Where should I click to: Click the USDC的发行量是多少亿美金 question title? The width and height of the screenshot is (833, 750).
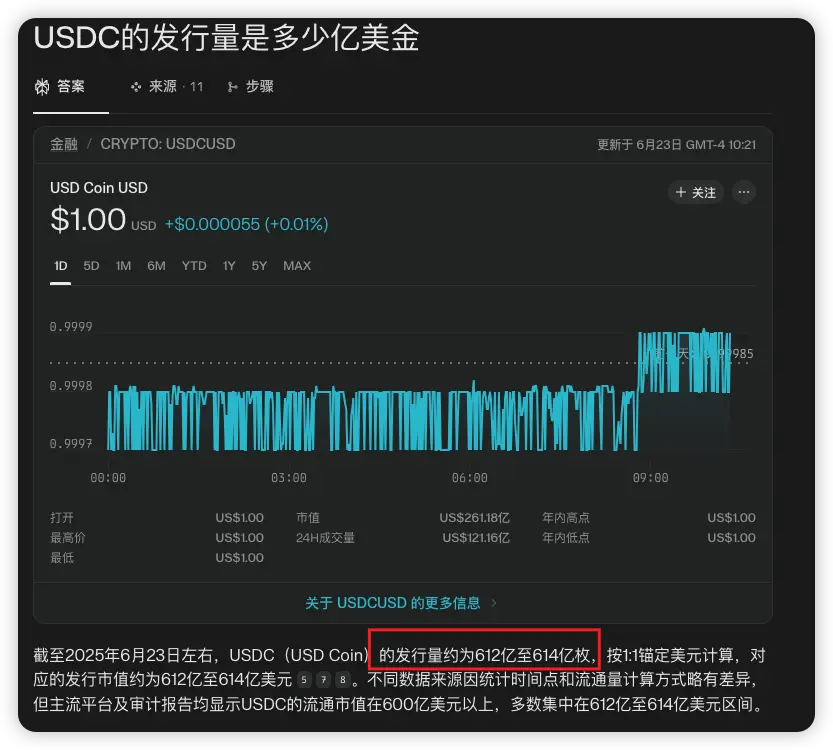pos(227,38)
